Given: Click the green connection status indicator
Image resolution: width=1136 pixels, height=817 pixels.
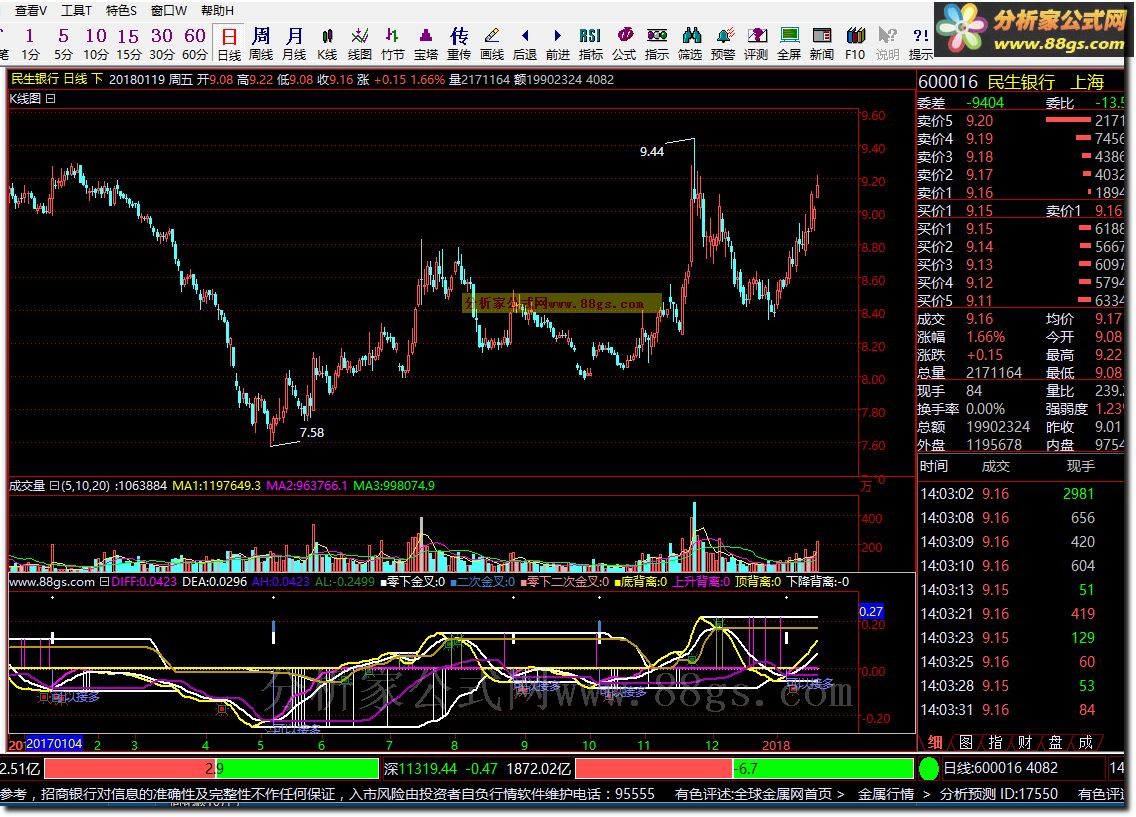Looking at the screenshot, I should [928, 768].
